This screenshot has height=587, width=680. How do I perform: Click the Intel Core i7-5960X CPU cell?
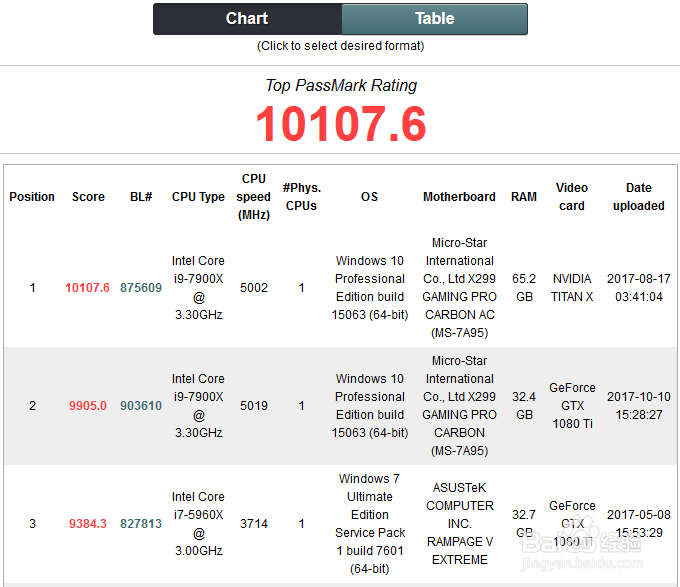(198, 524)
